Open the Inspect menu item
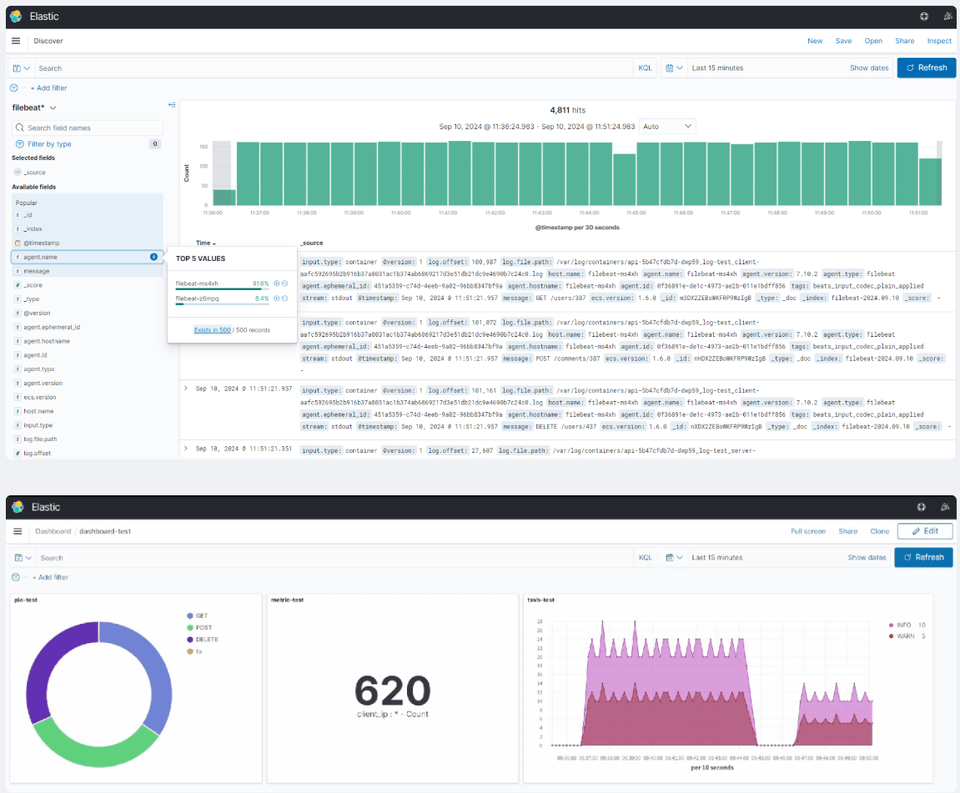The image size is (960, 793). coord(939,41)
